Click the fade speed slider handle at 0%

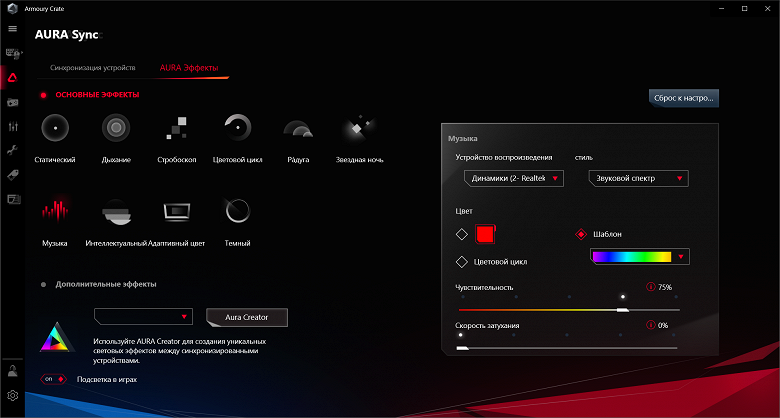click(x=463, y=348)
